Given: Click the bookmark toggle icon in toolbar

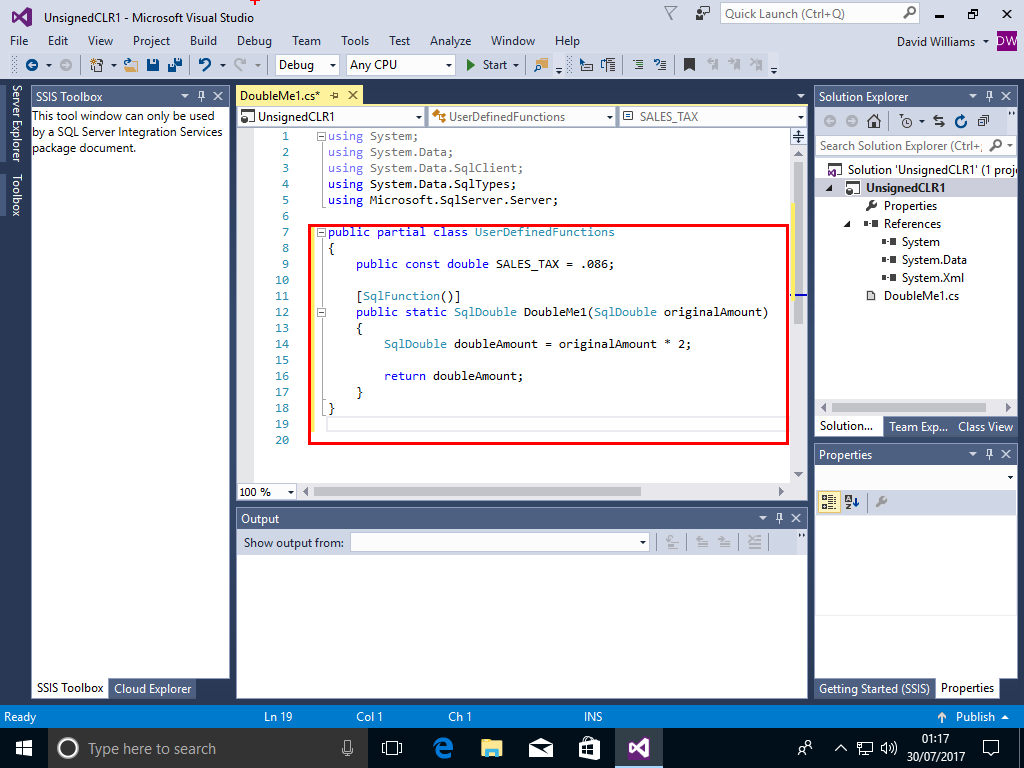Looking at the screenshot, I should pyautogui.click(x=689, y=65).
